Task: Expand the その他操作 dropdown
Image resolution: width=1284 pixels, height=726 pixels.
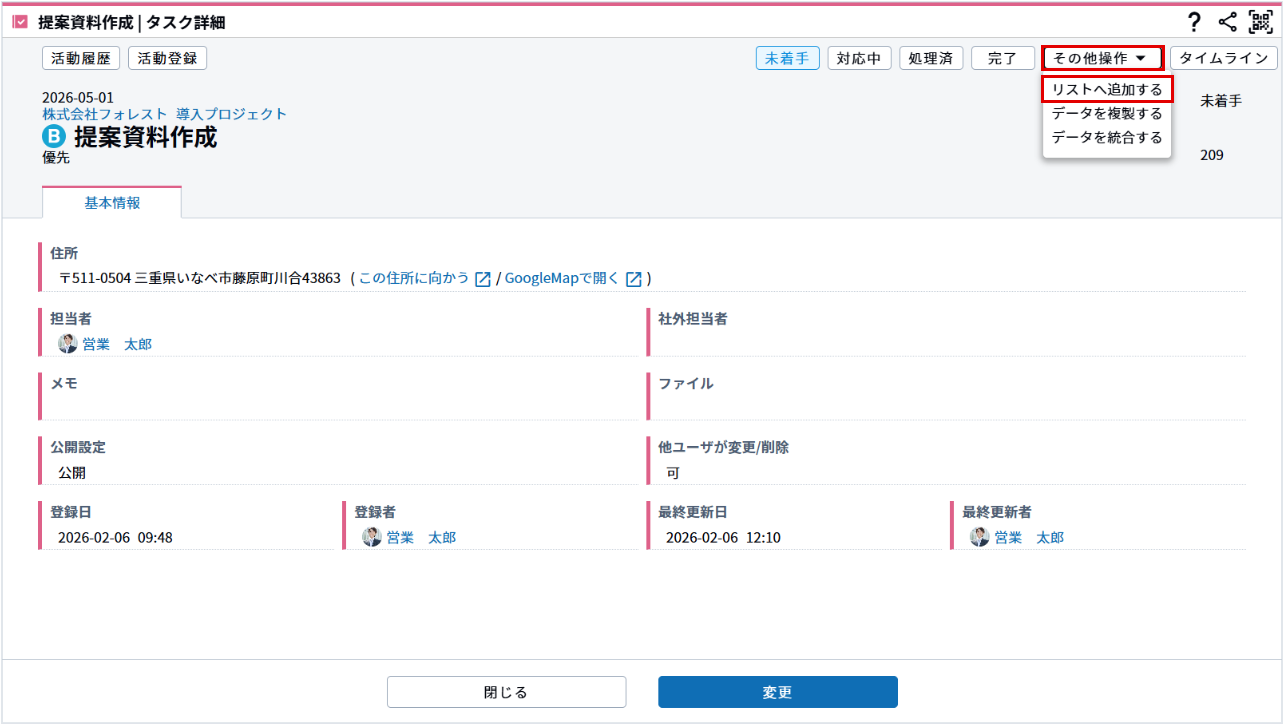Action: (1102, 58)
